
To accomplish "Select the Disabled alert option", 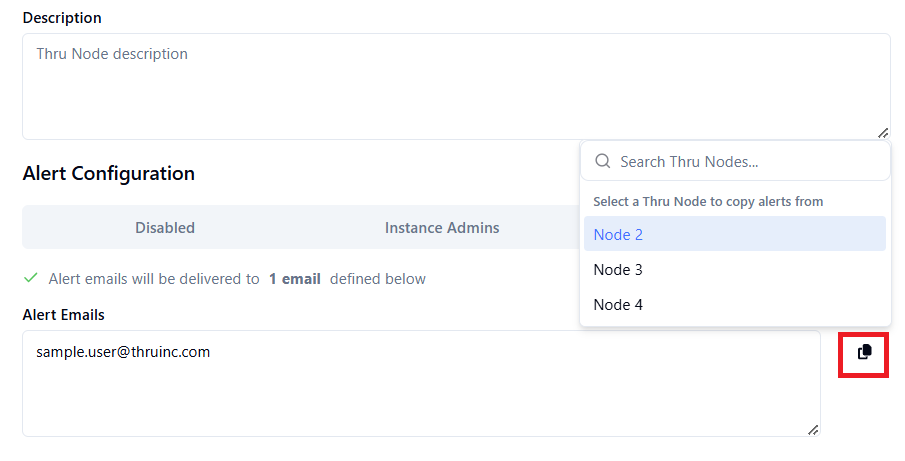I will (x=165, y=228).
